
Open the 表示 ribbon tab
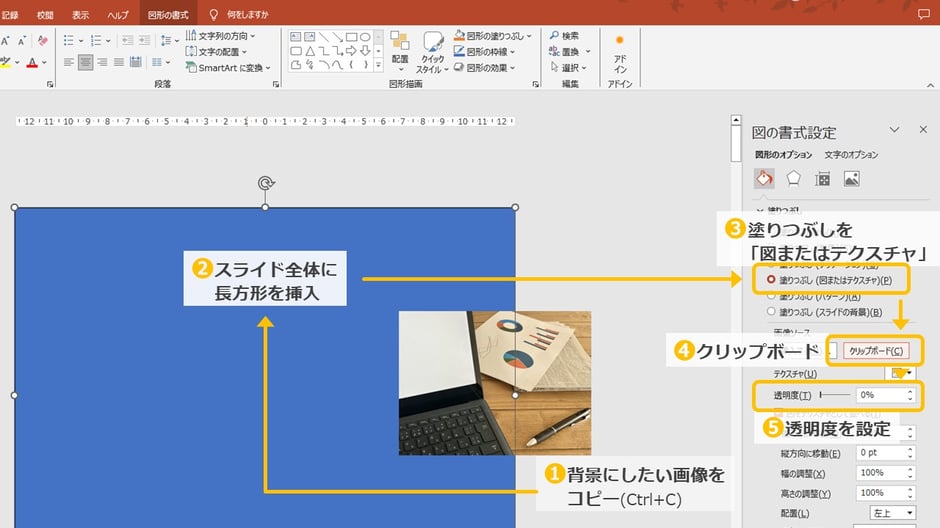coord(80,15)
